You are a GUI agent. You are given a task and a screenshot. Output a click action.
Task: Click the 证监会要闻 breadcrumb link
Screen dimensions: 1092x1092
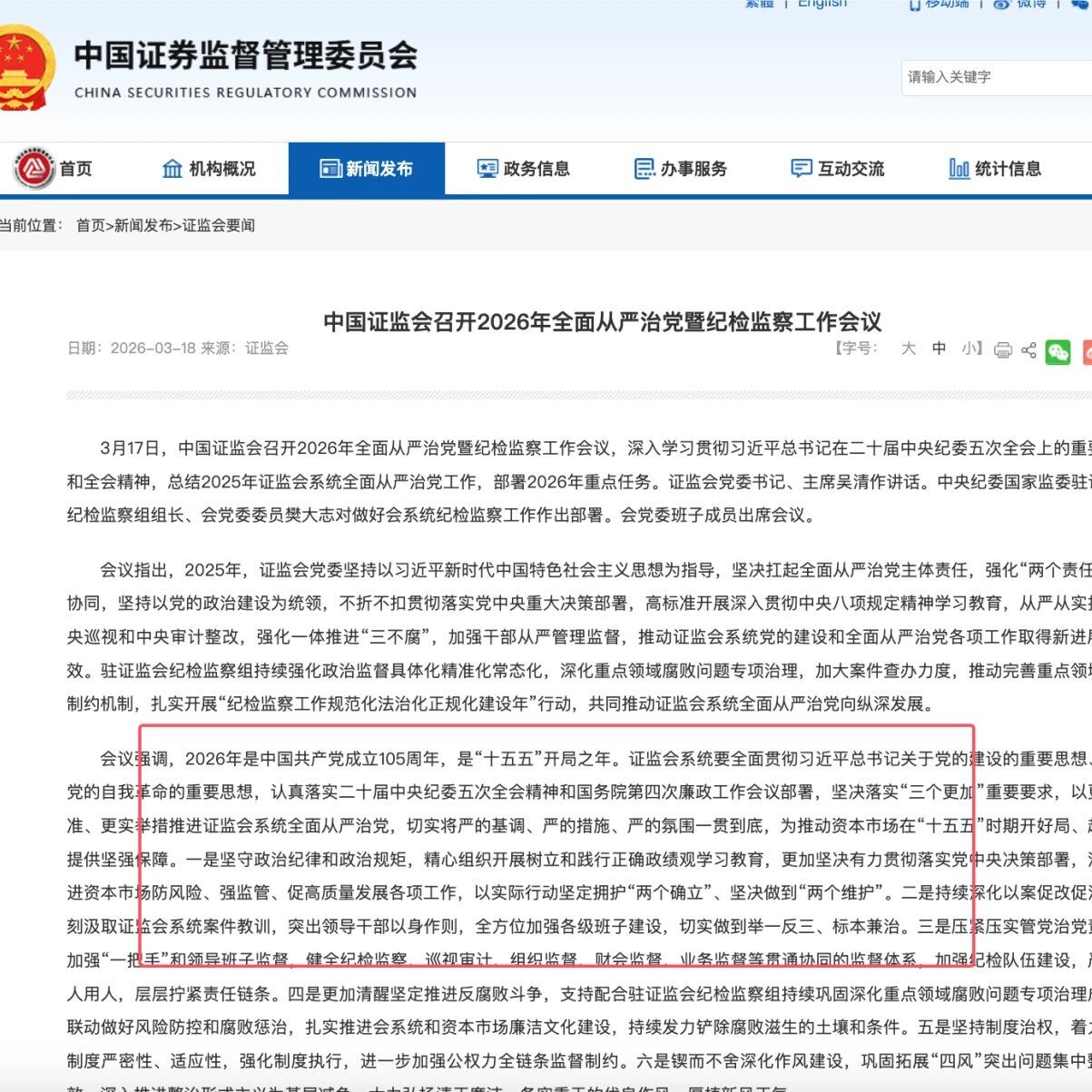point(219,224)
